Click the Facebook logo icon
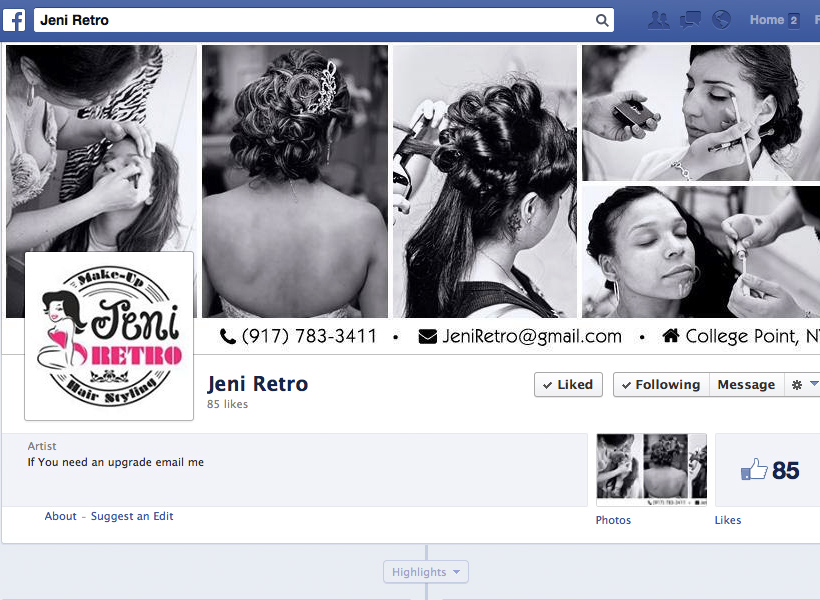 pos(16,20)
